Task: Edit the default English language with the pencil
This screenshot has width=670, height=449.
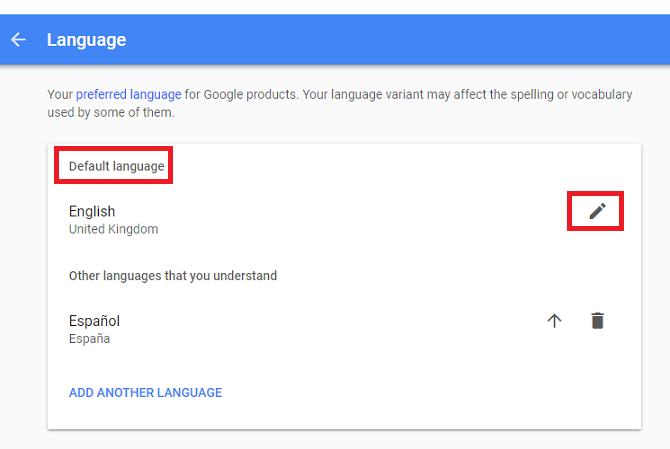Action: coord(597,210)
